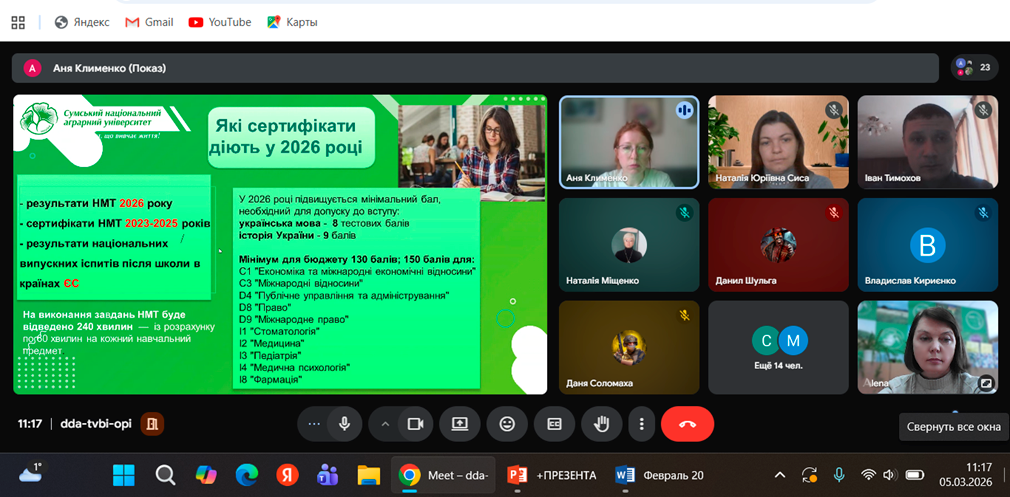Click the picture-in-picture icon on Alena's tile
Image resolution: width=1010 pixels, height=497 pixels.
985,382
